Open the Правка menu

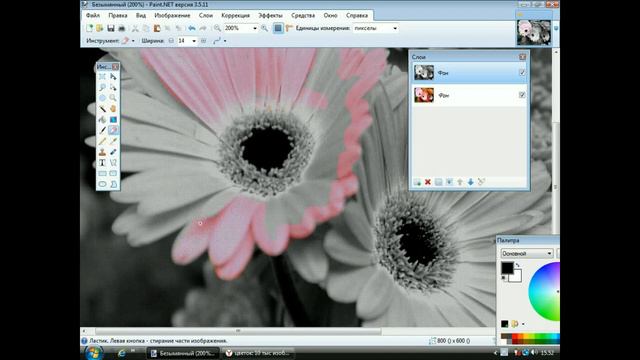coord(118,15)
